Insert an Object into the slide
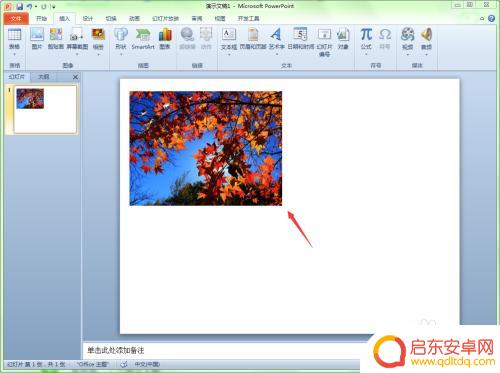Viewport: 500px width, 373px height. (343, 39)
